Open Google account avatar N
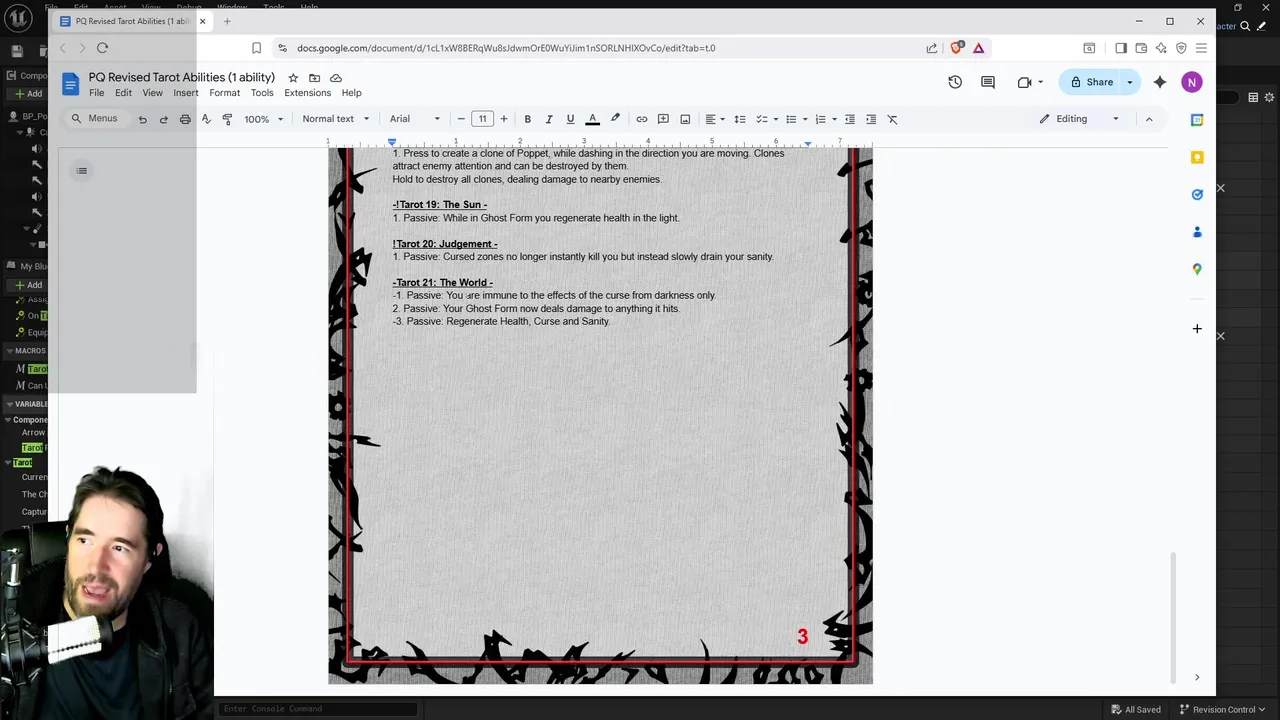 pyautogui.click(x=1191, y=82)
